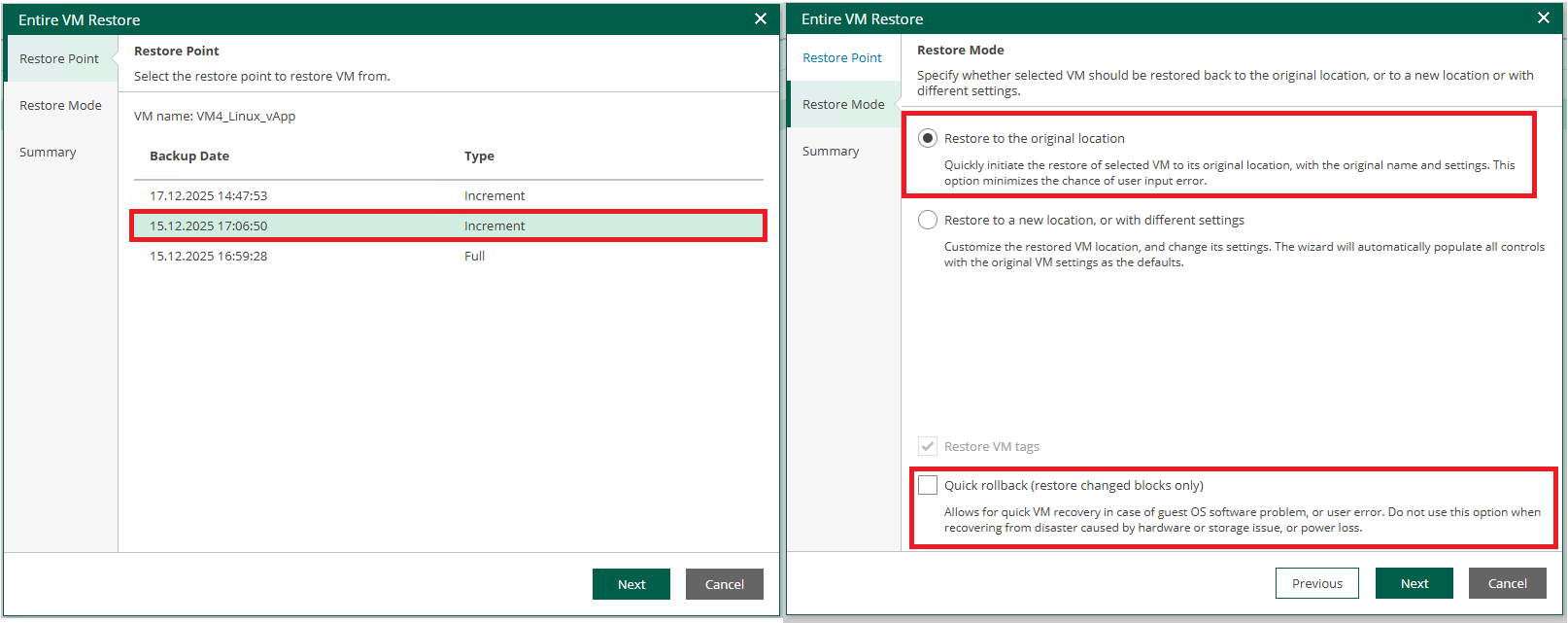The height and width of the screenshot is (623, 1568).
Task: Sort by Backup Date column header
Action: click(189, 156)
